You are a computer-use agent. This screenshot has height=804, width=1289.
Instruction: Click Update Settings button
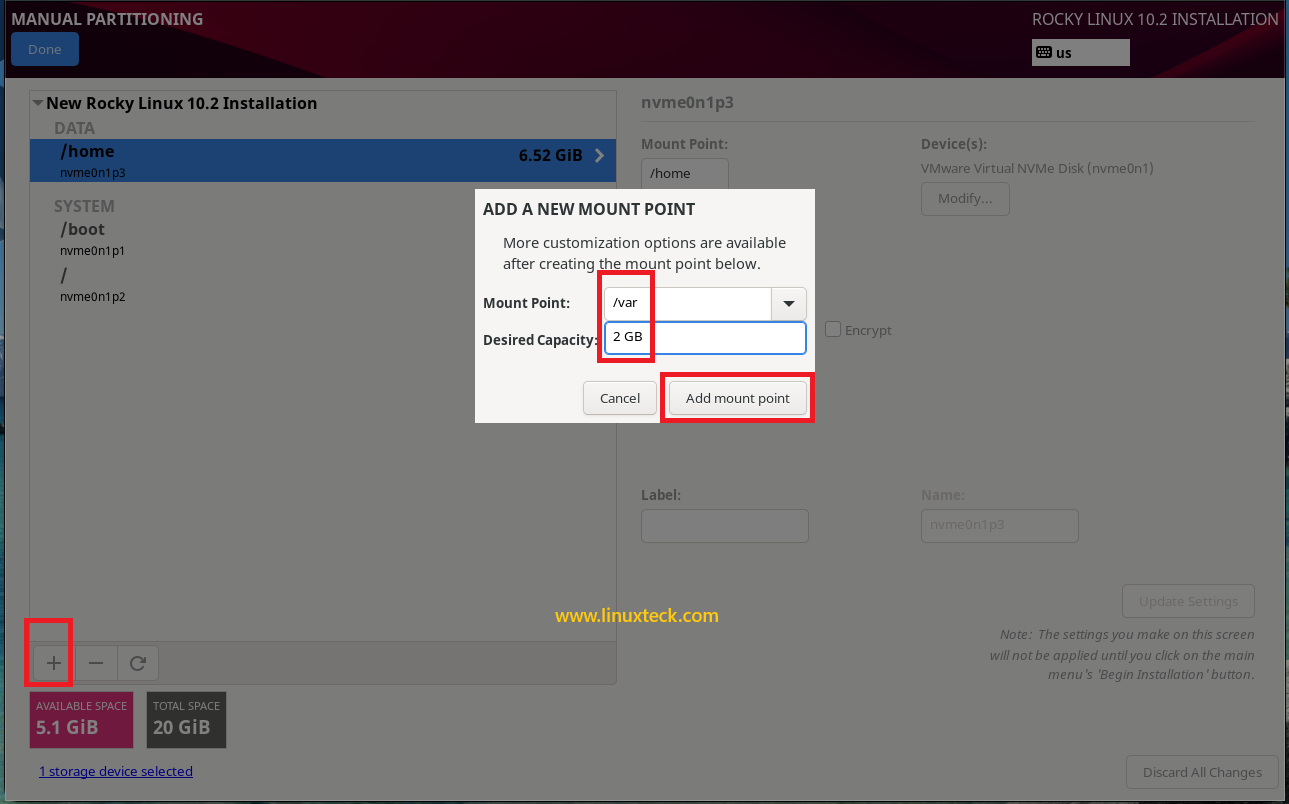(1189, 601)
